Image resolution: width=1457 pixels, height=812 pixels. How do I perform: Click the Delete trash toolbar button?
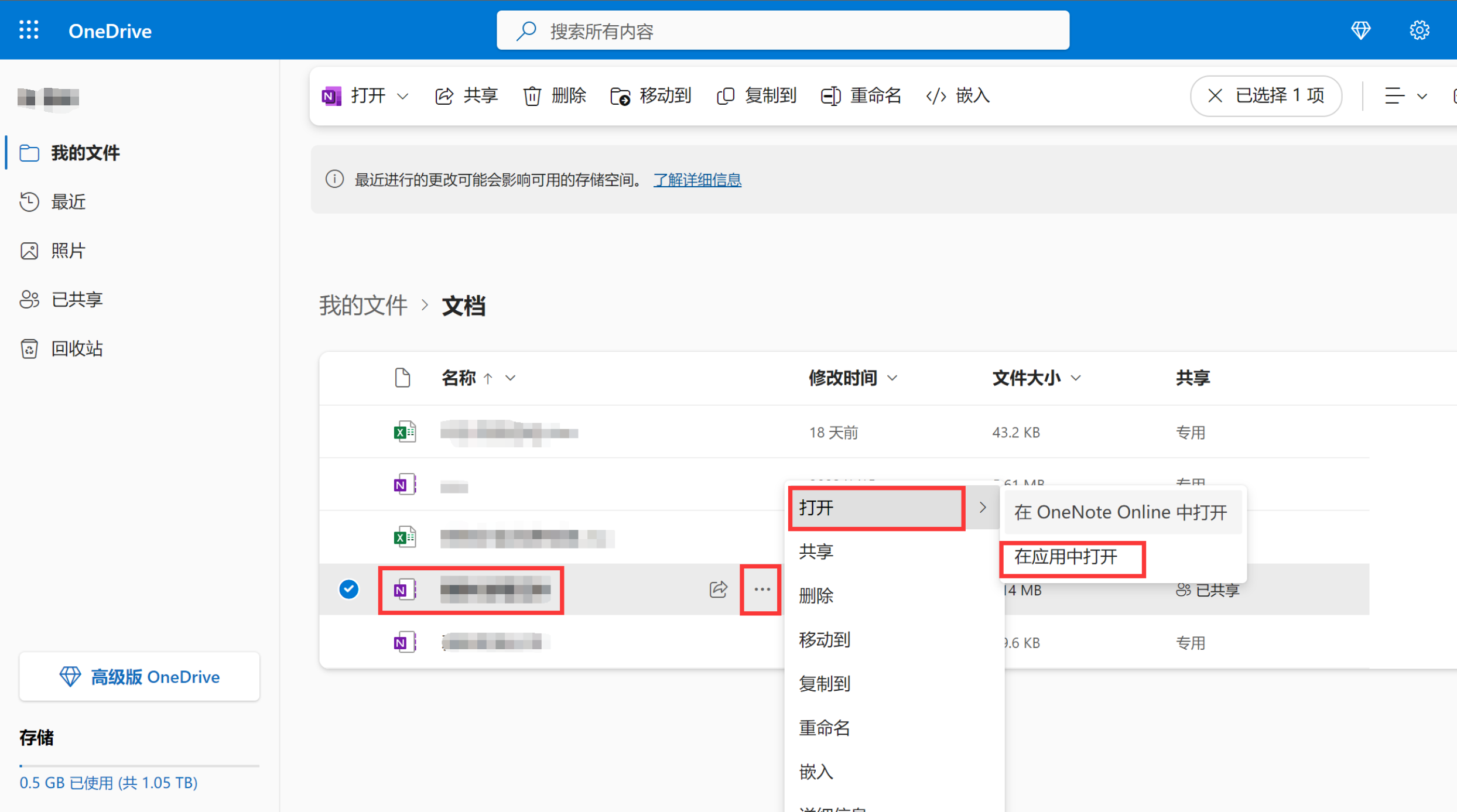point(554,95)
